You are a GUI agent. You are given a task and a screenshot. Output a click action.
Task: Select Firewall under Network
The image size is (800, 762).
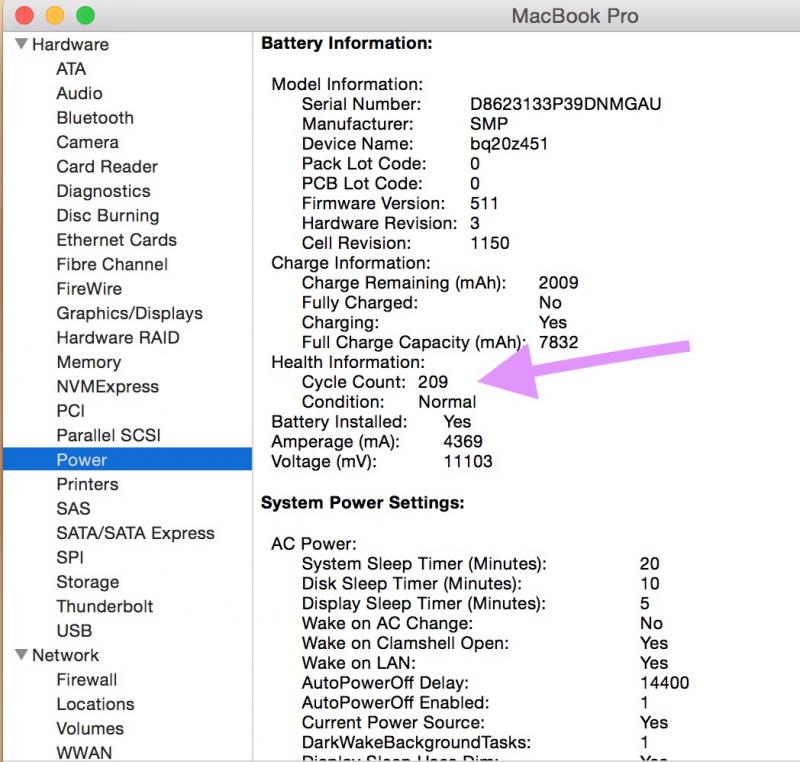pyautogui.click(x=87, y=680)
